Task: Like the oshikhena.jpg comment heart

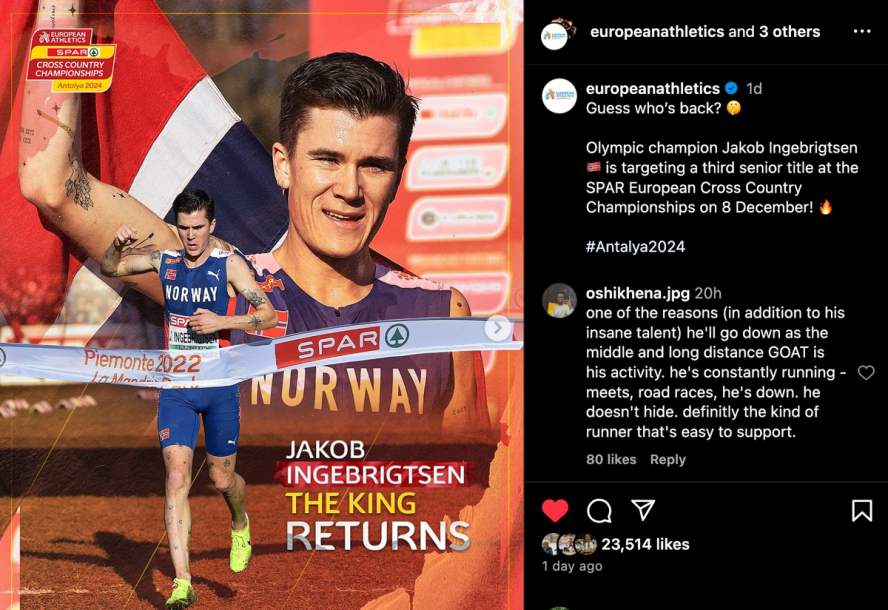Action: 866,373
